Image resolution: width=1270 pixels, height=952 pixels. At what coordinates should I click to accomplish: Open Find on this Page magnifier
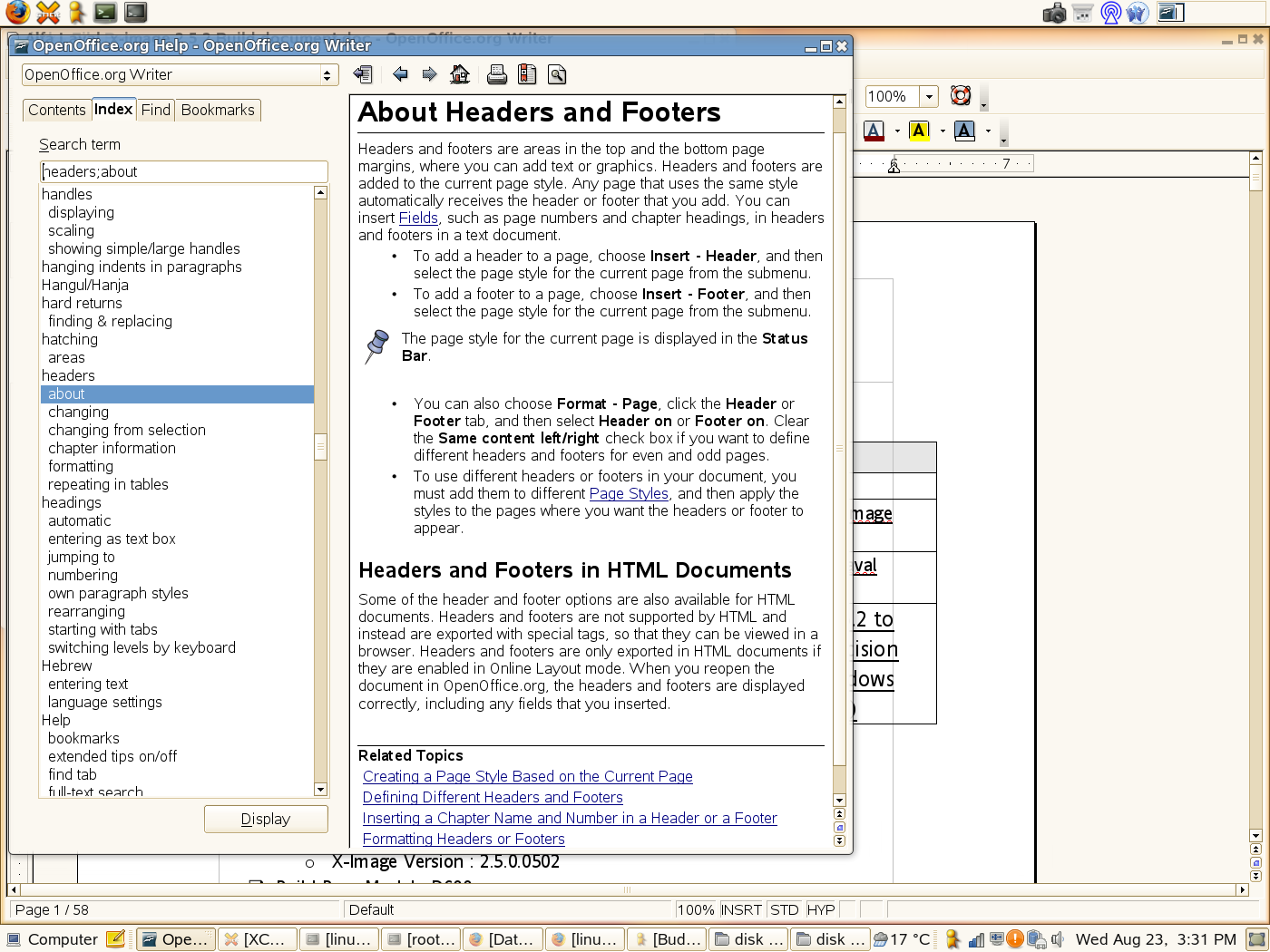(x=557, y=74)
